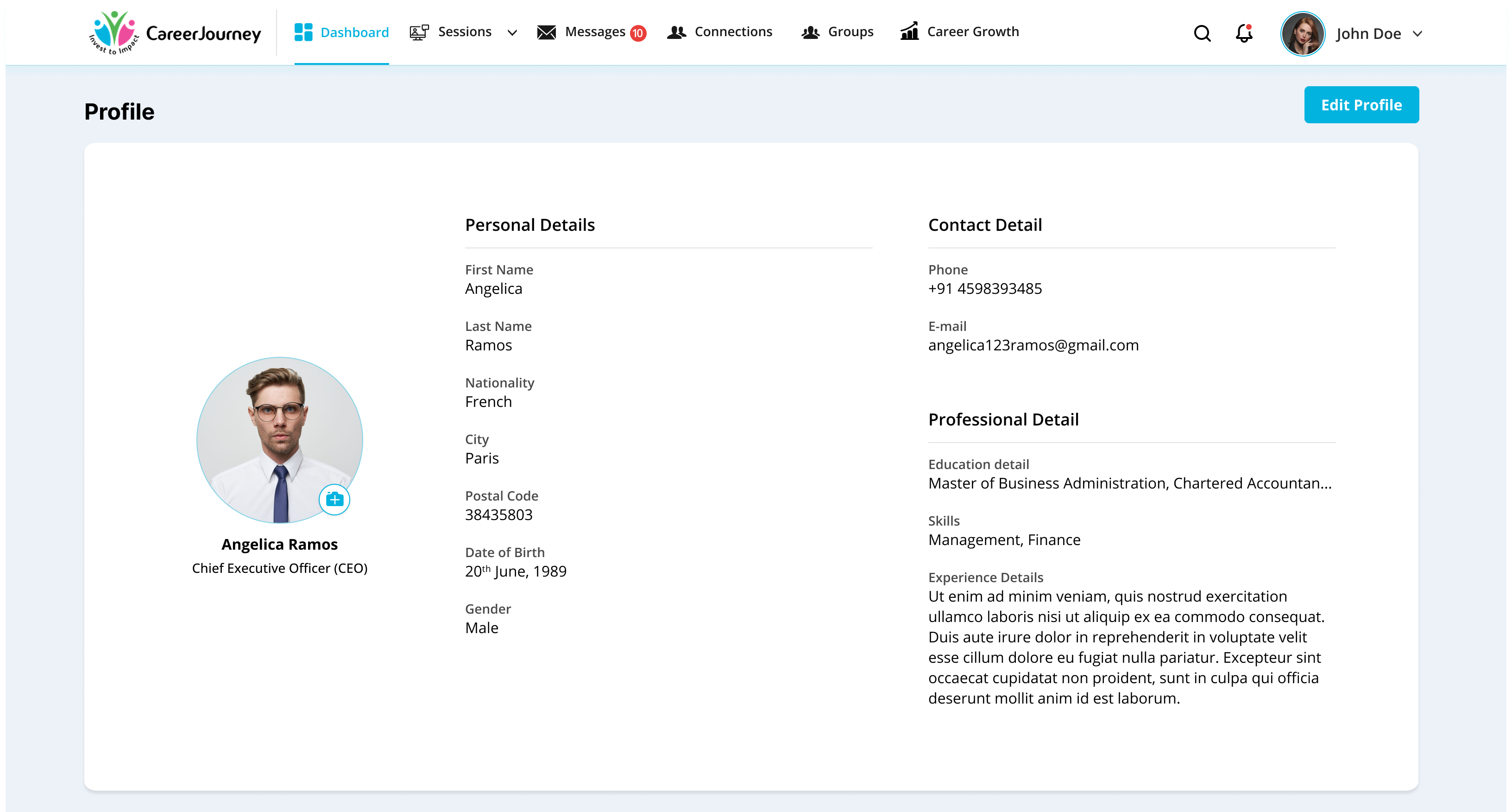Click the CareerJourney logo
1512x812 pixels.
point(175,33)
